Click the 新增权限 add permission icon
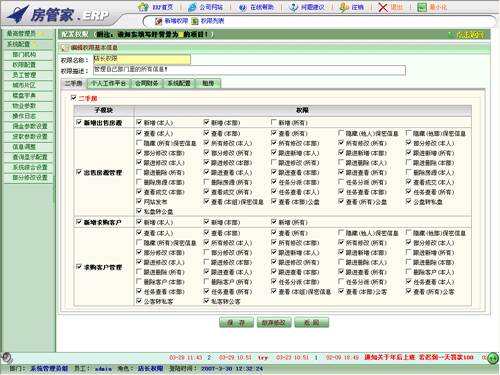The height and width of the screenshot is (375, 500). [x=159, y=21]
